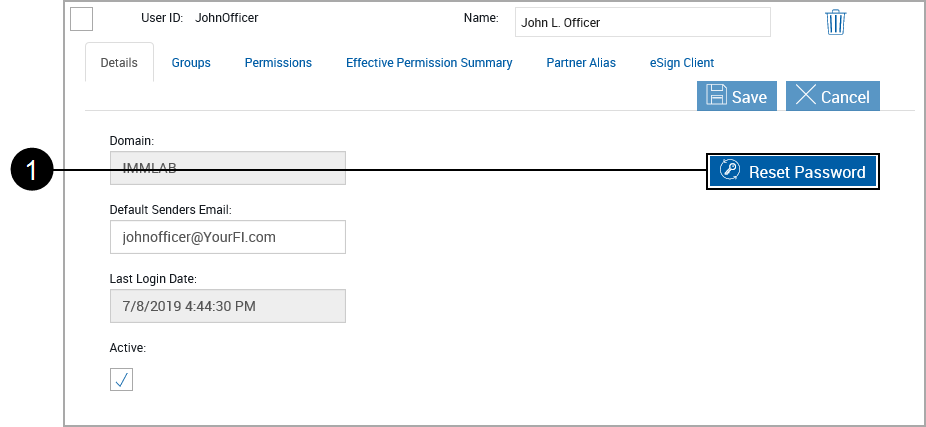View the Effective Permission Summary tab
This screenshot has width=926, height=427.
pyautogui.click(x=429, y=62)
